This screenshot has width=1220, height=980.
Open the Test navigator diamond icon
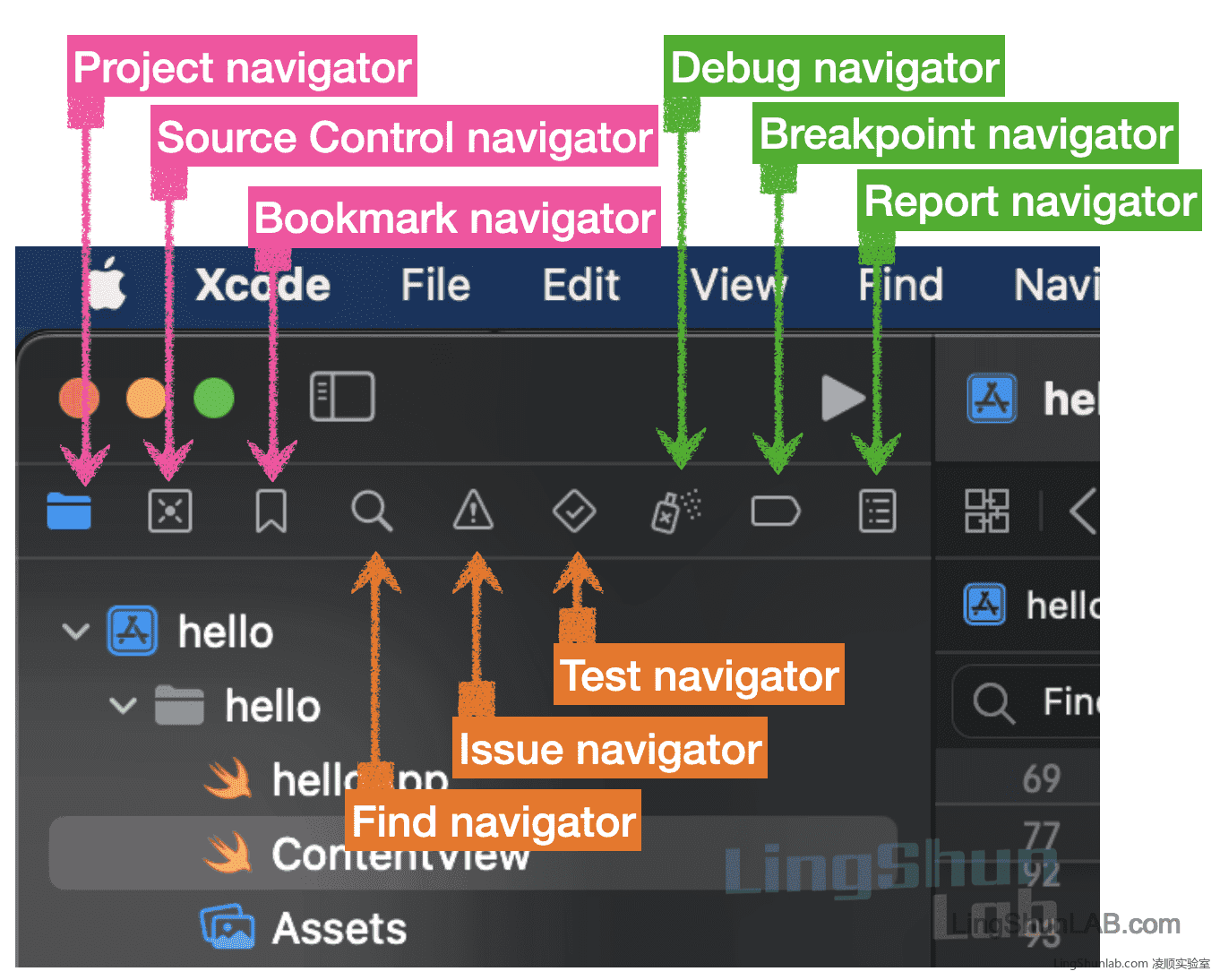coord(574,511)
